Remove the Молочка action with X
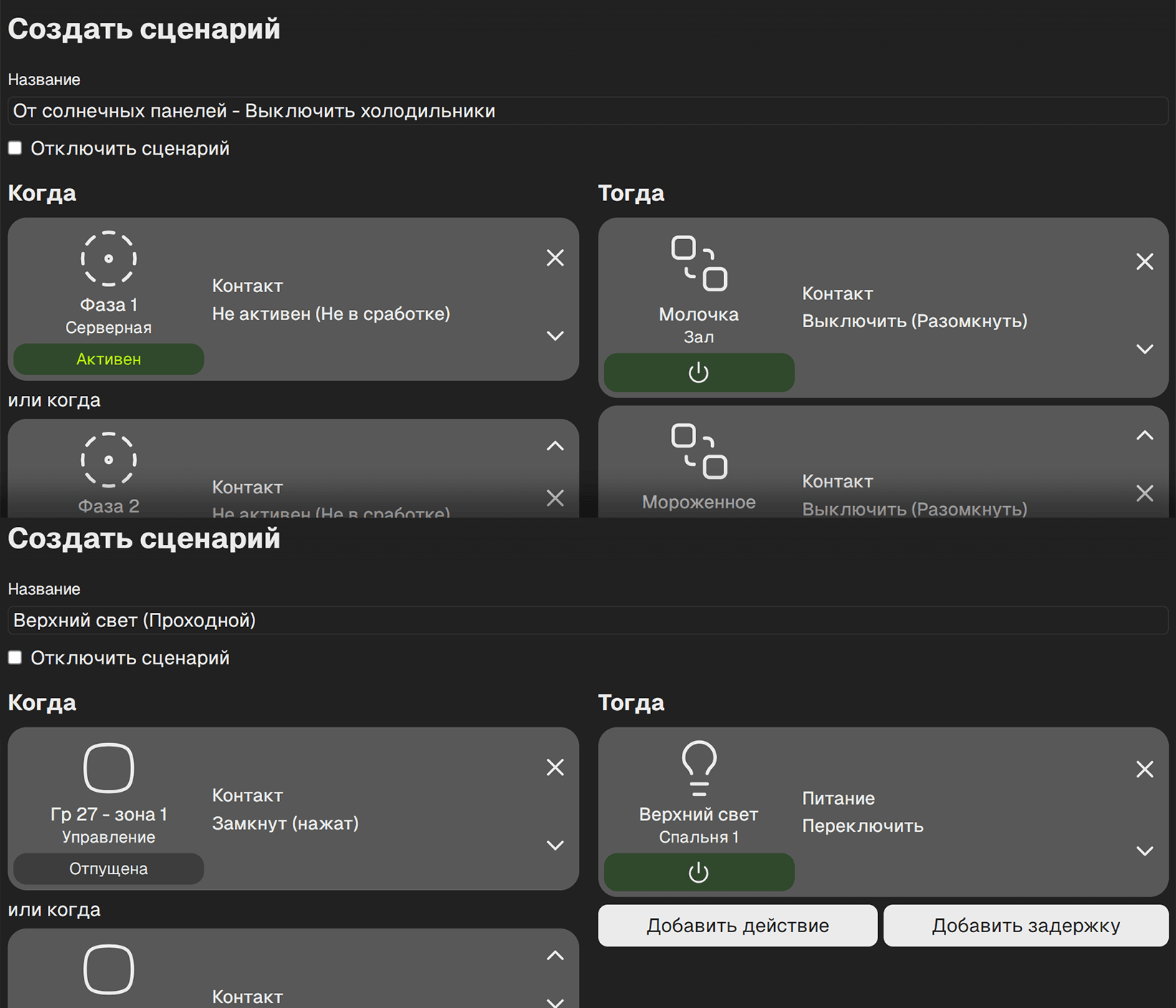This screenshot has height=1008, width=1176. pyautogui.click(x=1144, y=261)
